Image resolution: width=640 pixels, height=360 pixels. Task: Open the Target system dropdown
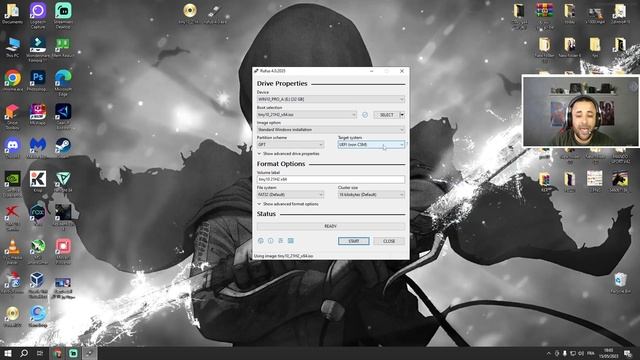click(x=371, y=144)
